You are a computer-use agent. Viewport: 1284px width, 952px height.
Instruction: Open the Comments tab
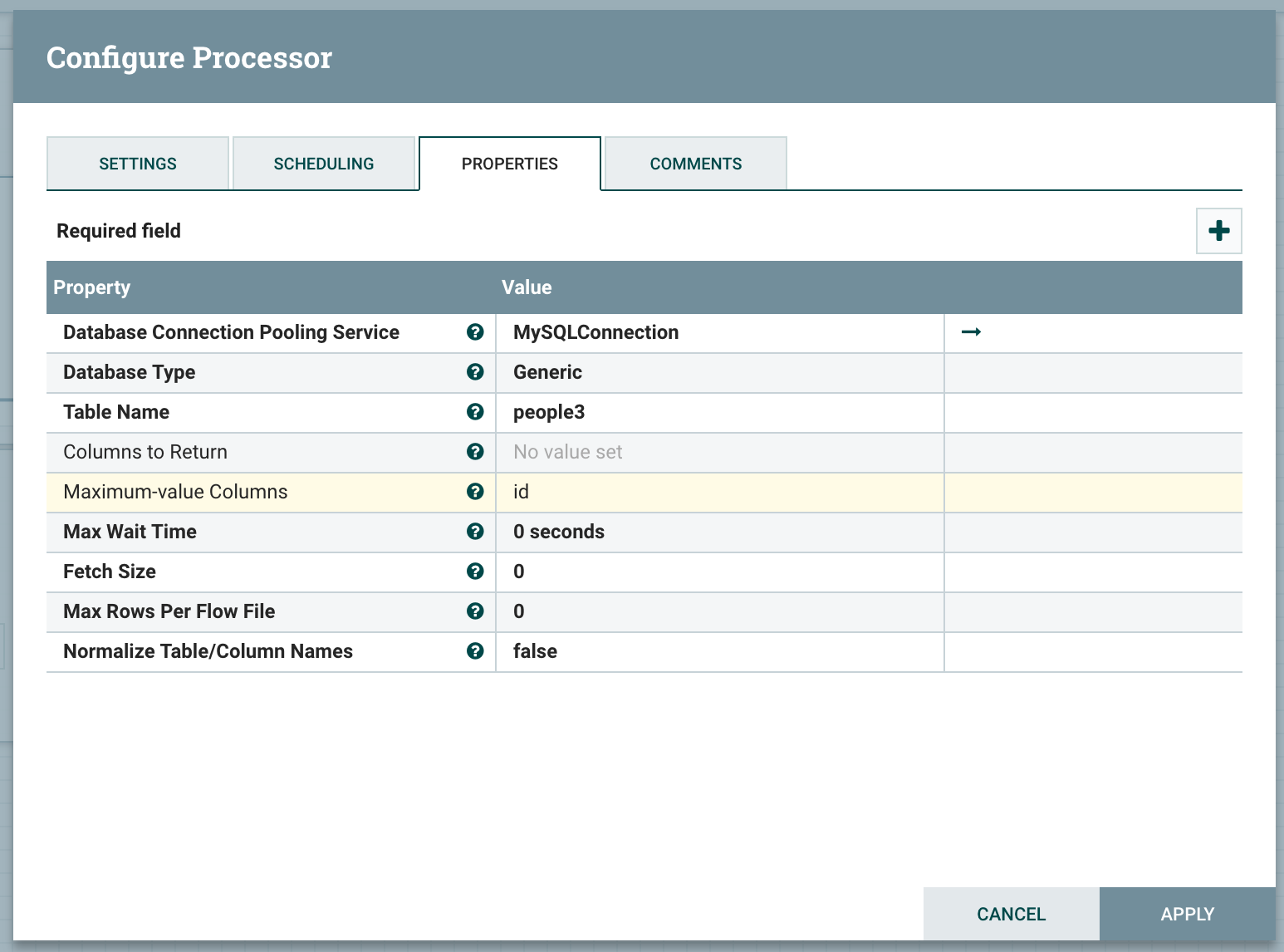point(695,163)
